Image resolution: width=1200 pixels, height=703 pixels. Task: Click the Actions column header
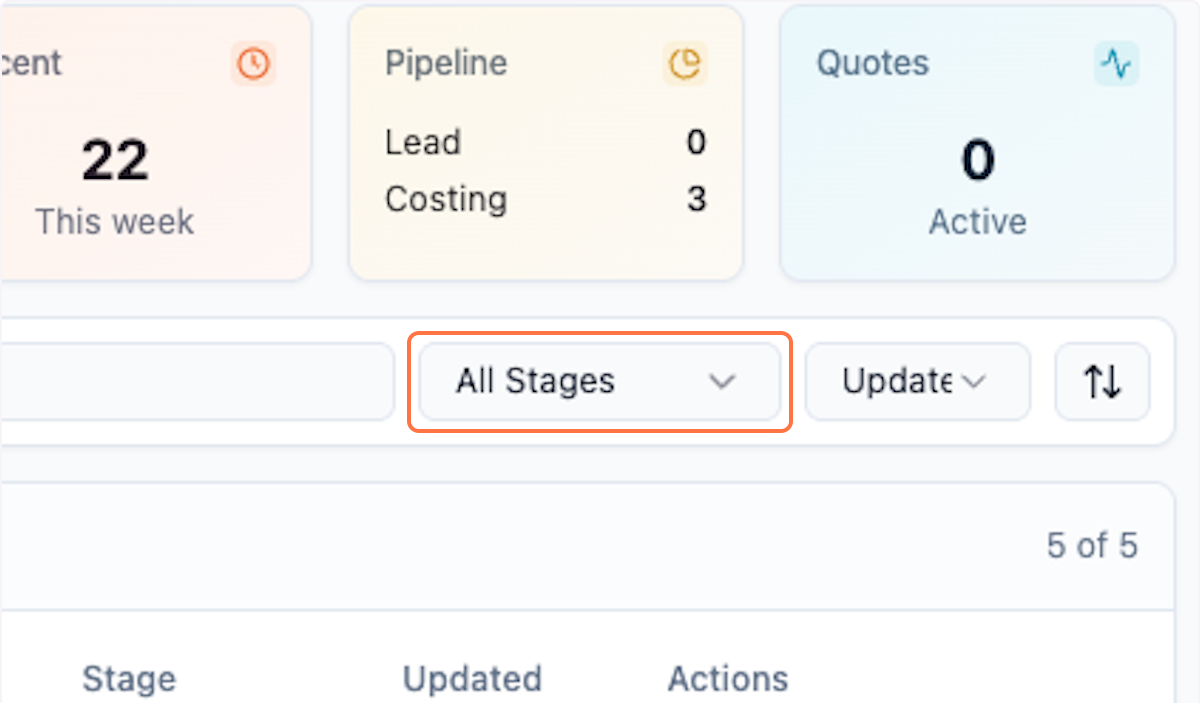pyautogui.click(x=728, y=679)
